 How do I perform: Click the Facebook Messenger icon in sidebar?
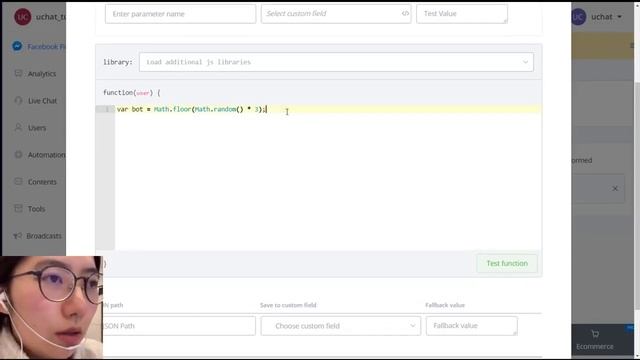pos(17,46)
